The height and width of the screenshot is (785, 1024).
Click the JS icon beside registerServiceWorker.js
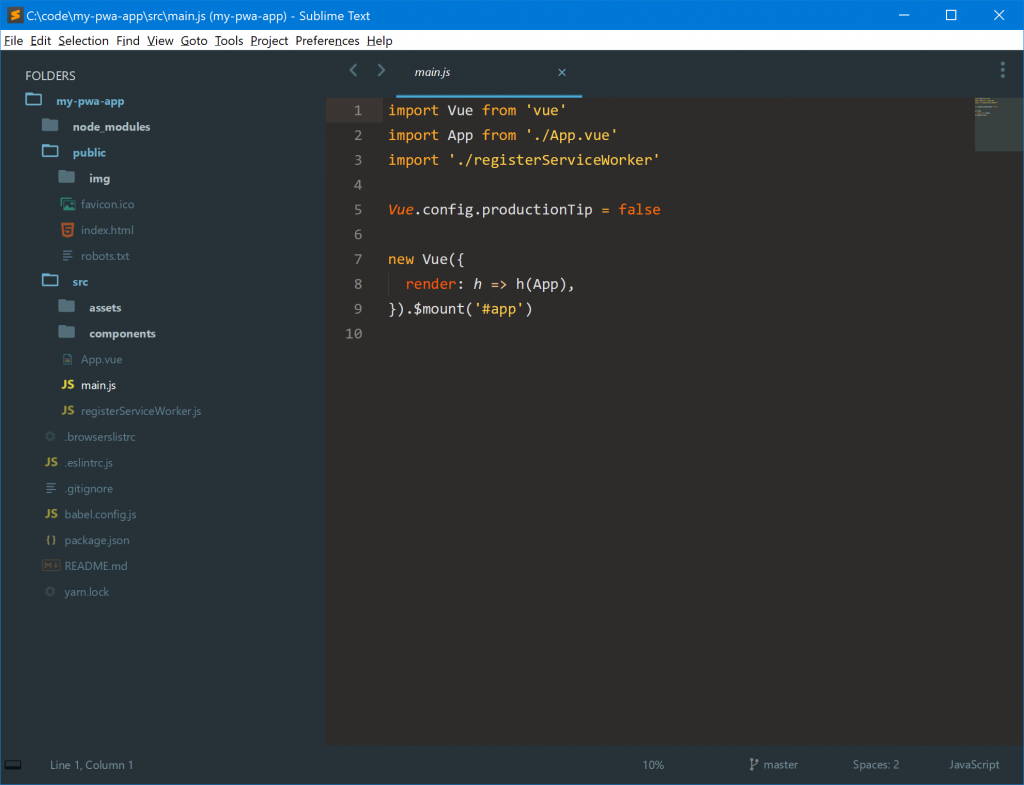(67, 411)
